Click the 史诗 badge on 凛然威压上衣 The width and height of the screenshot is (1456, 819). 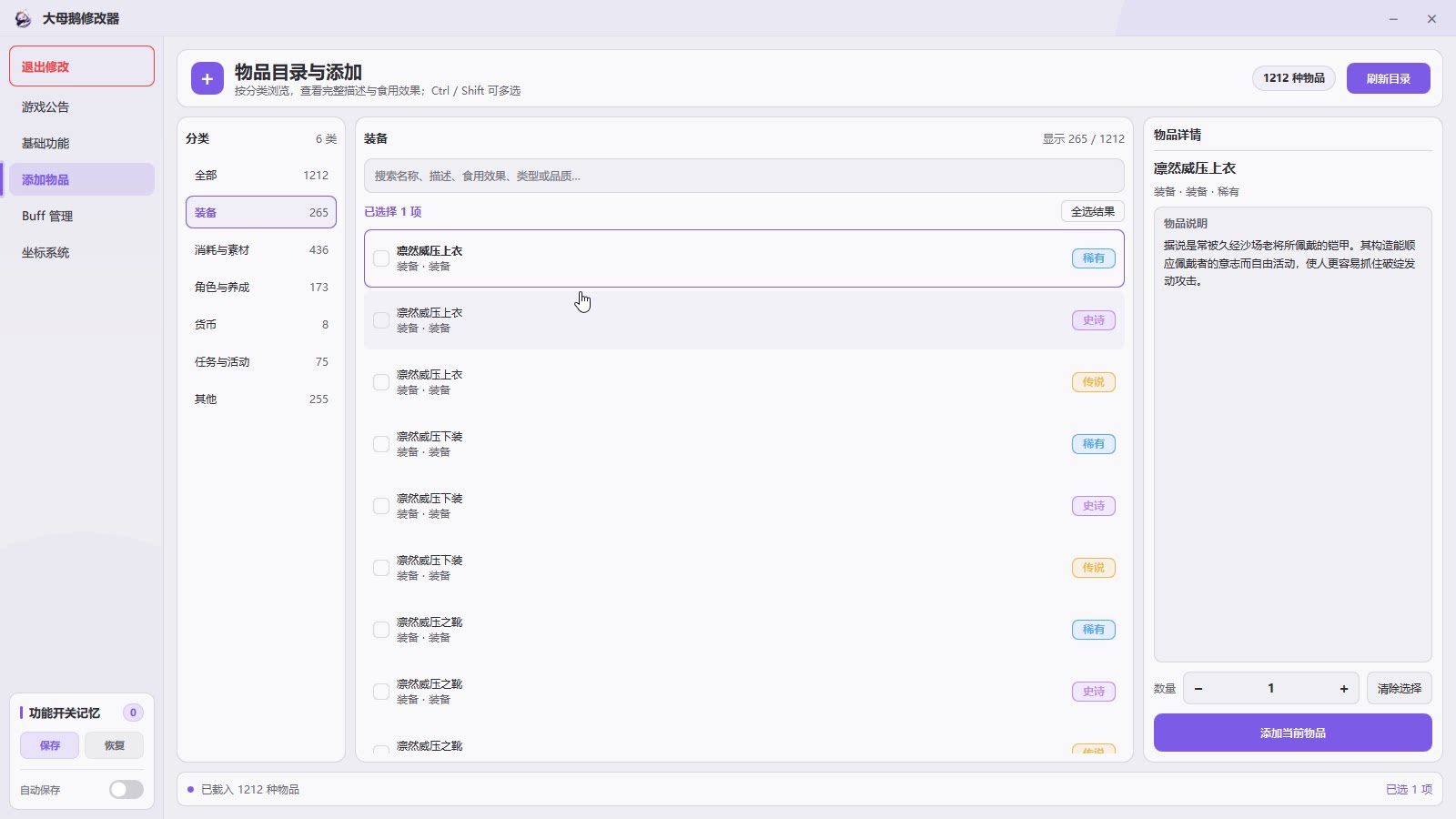(1093, 320)
